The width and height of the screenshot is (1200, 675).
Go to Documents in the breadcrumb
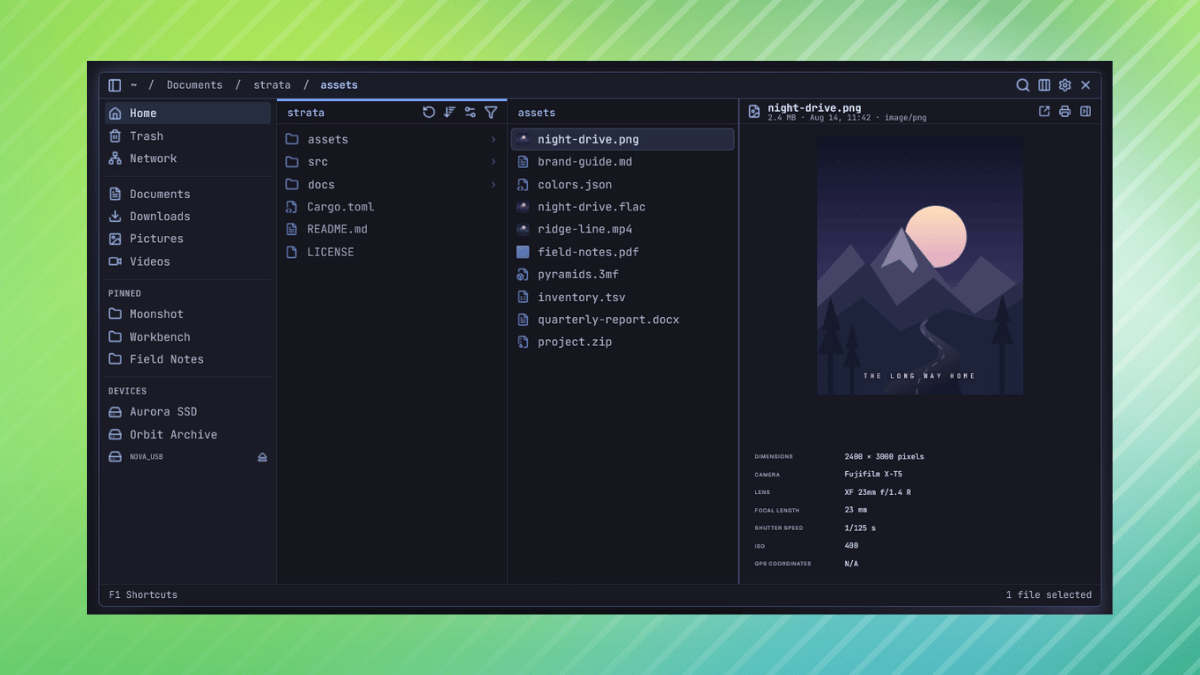pyautogui.click(x=195, y=85)
